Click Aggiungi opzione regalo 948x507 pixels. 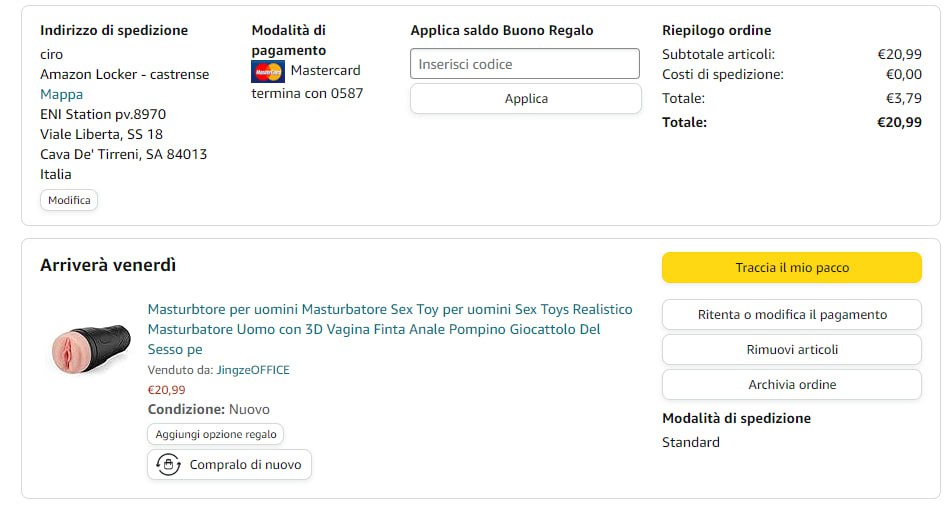216,434
